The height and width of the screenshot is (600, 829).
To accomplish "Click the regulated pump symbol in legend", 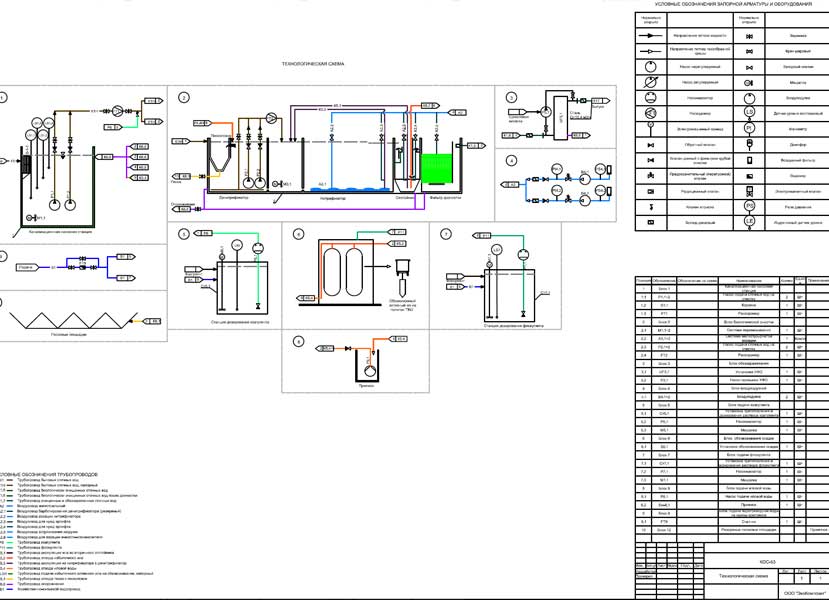I will click(x=649, y=81).
